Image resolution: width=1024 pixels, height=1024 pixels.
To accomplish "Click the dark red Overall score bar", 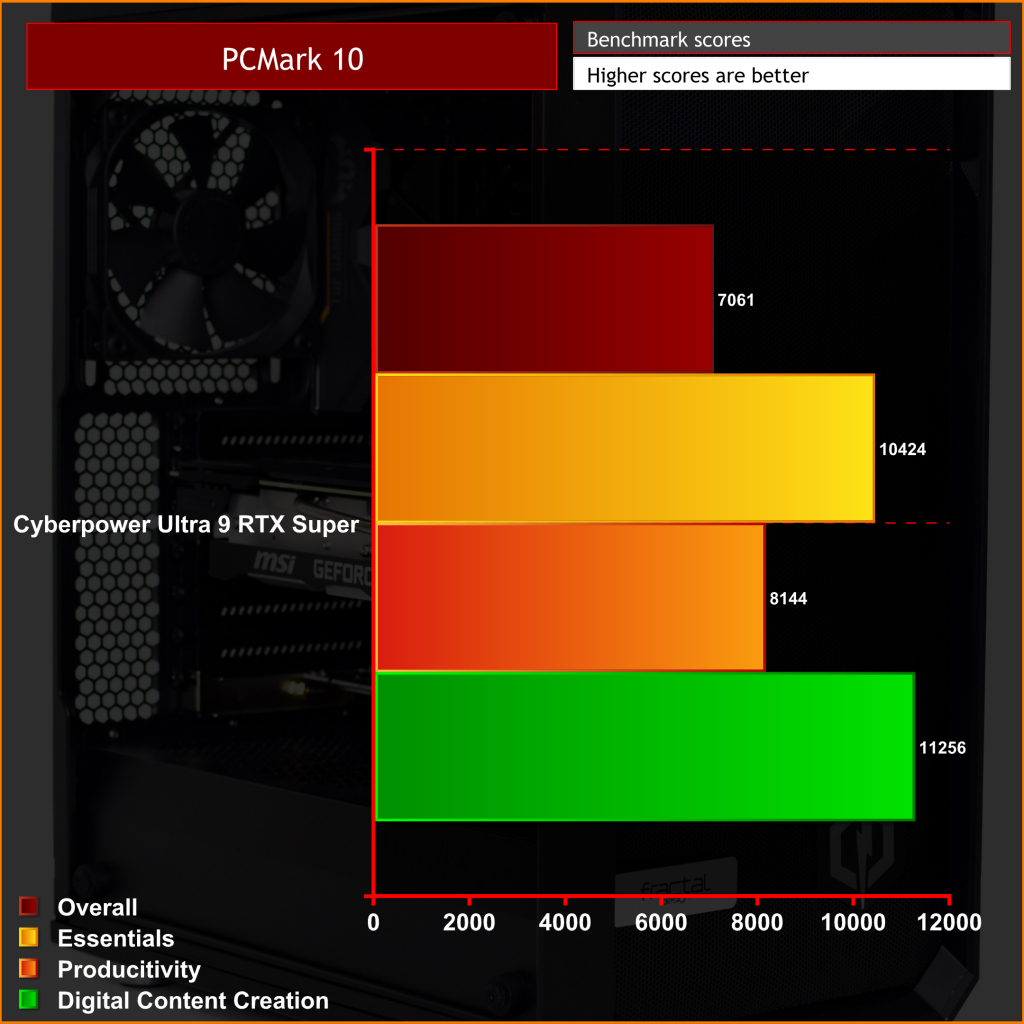I will click(x=545, y=299).
